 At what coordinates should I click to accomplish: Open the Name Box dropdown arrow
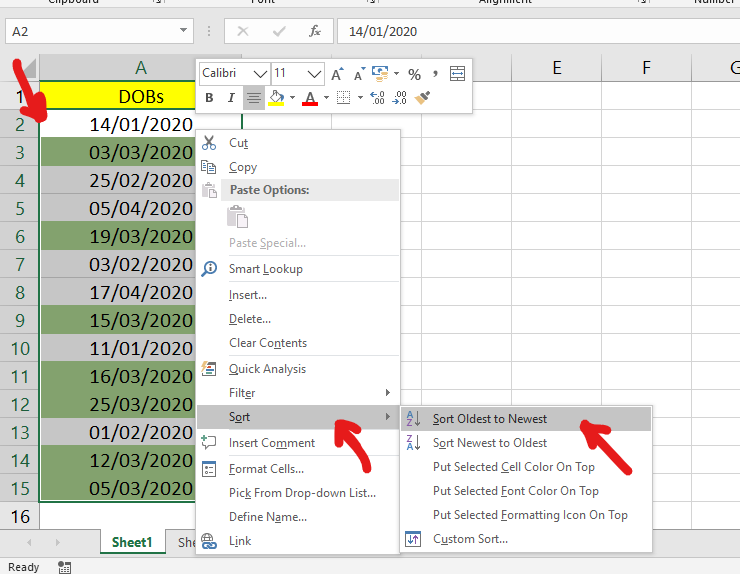(183, 31)
